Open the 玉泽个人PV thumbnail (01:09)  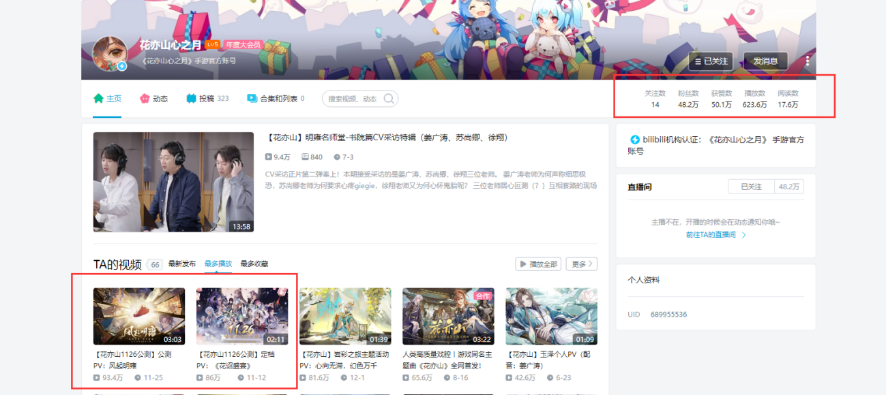click(551, 316)
